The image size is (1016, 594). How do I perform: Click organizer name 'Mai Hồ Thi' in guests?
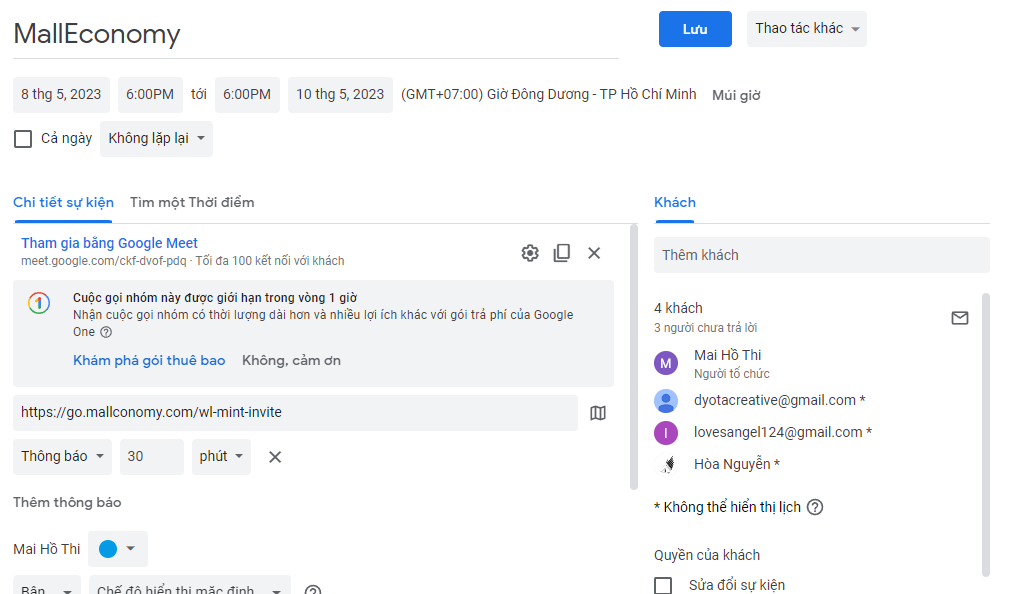pyautogui.click(x=727, y=356)
